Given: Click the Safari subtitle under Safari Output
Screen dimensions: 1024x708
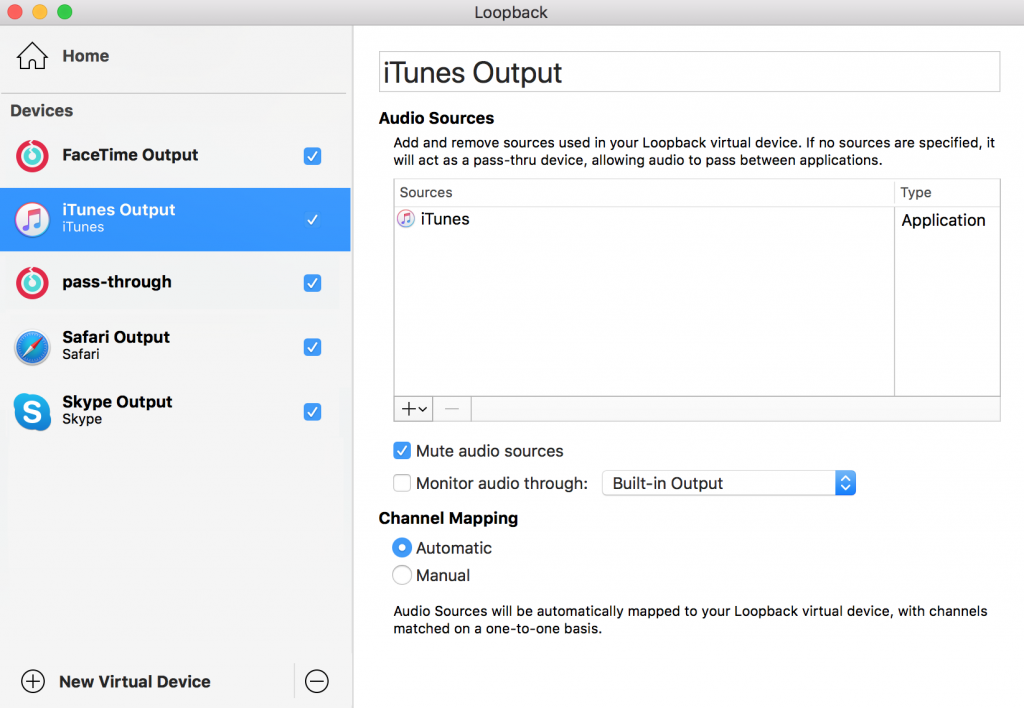Looking at the screenshot, I should 81,354.
